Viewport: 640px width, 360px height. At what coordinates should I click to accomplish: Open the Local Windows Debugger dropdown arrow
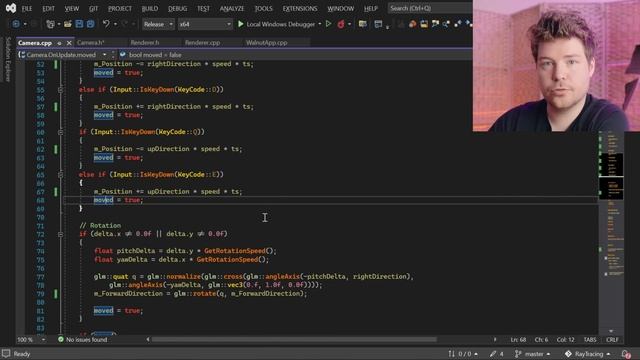(x=320, y=24)
